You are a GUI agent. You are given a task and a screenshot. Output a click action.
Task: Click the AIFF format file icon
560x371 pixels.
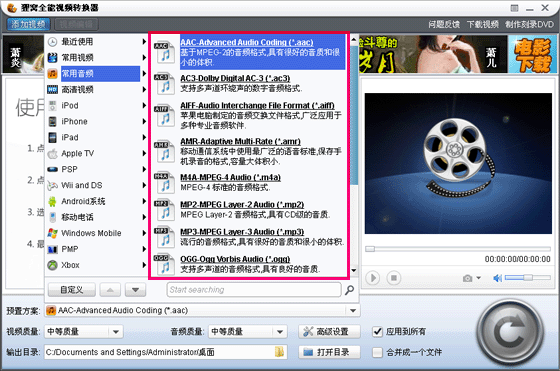pos(164,115)
